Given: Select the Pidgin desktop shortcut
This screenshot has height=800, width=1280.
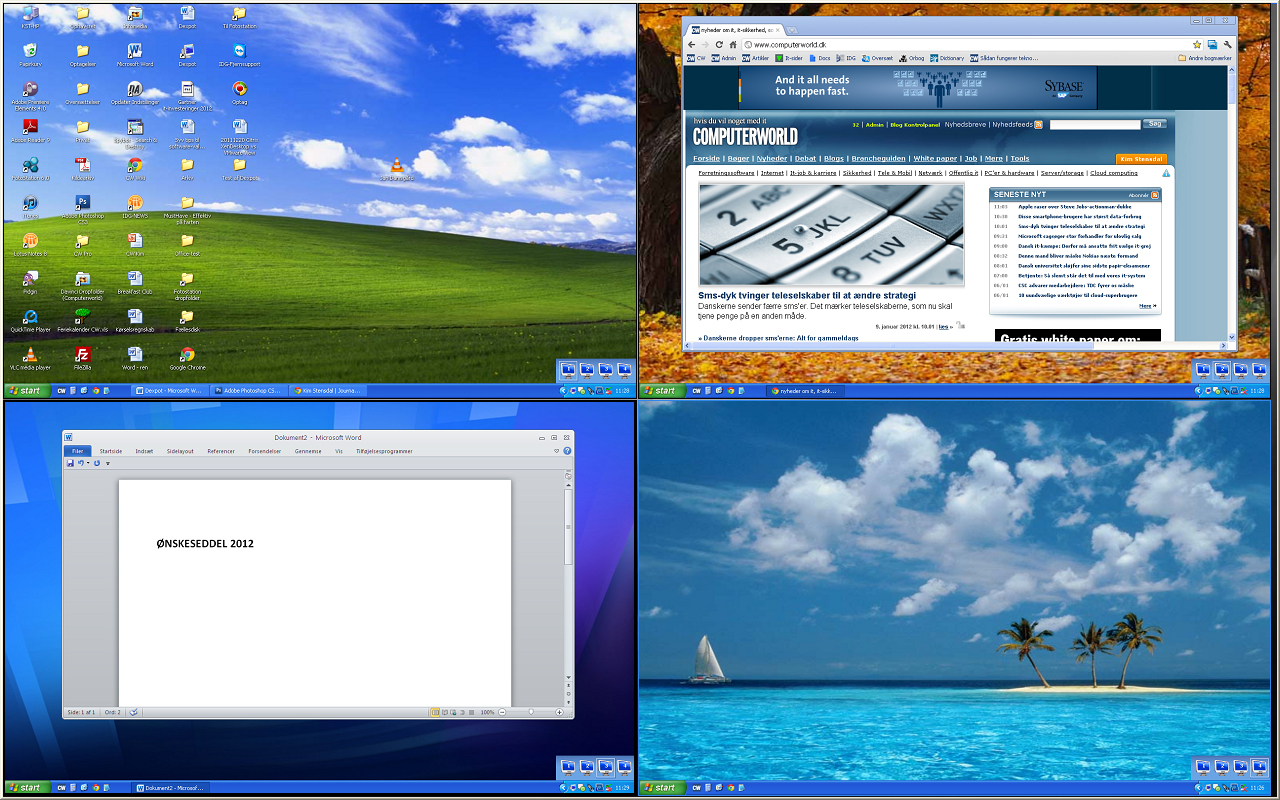Looking at the screenshot, I should tap(30, 282).
